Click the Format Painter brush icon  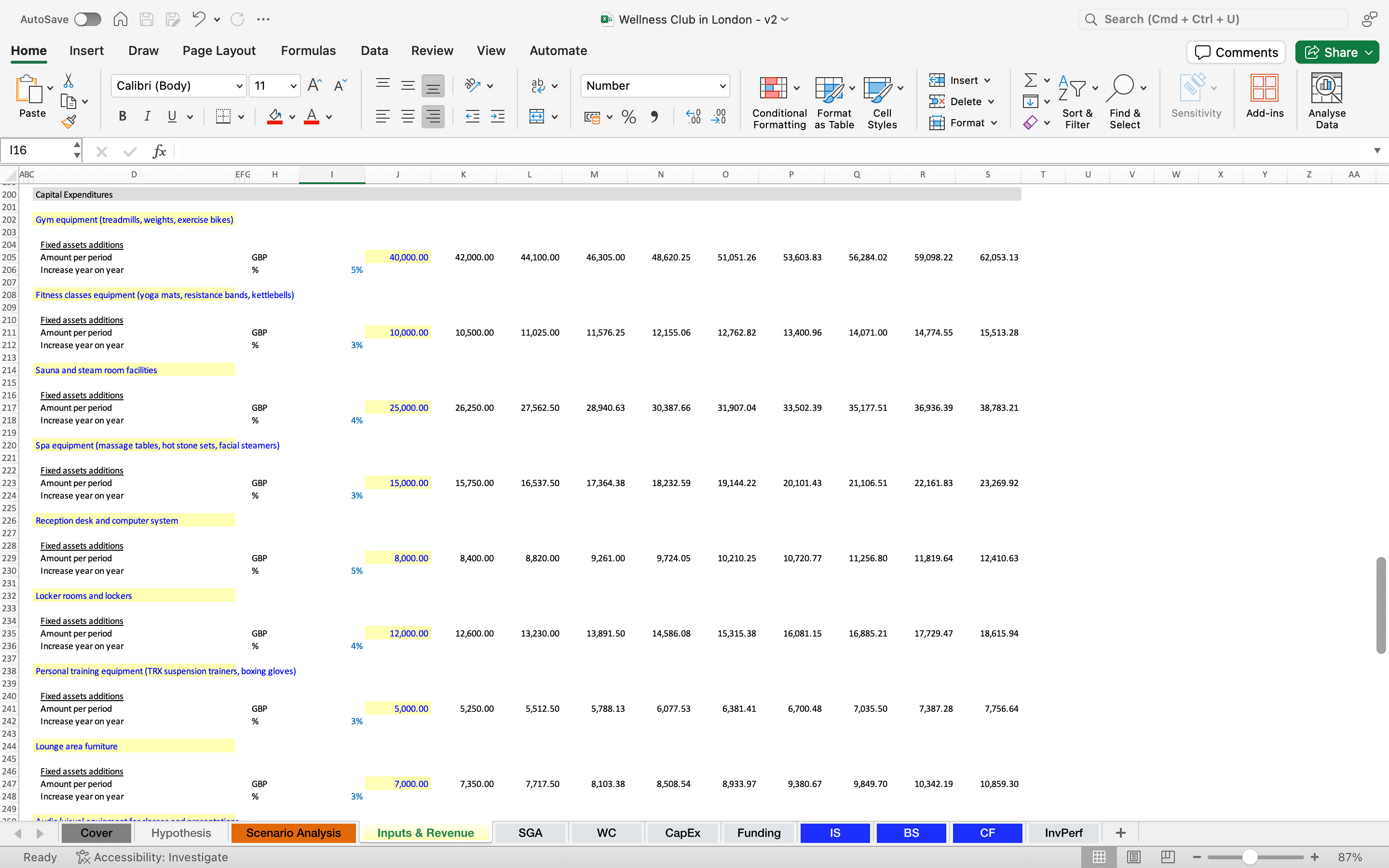click(x=68, y=122)
